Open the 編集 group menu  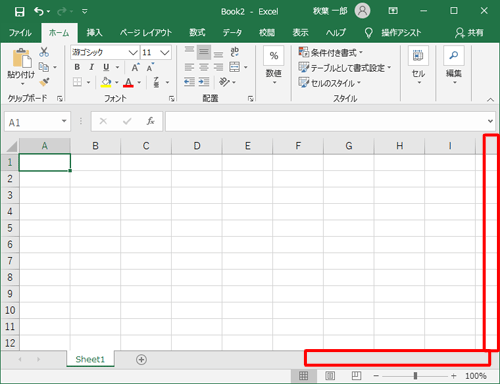(454, 65)
